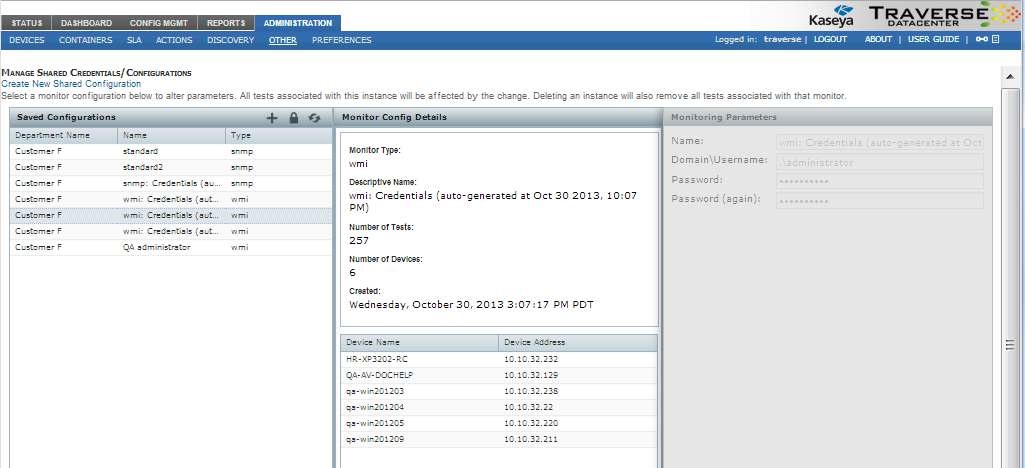The image size is (1025, 468).
Task: Click the Domain\Username input field
Action: 879,161
